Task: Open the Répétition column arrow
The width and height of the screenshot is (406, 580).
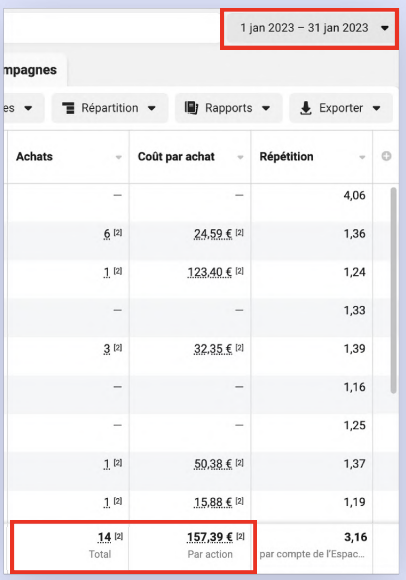Action: pos(362,157)
